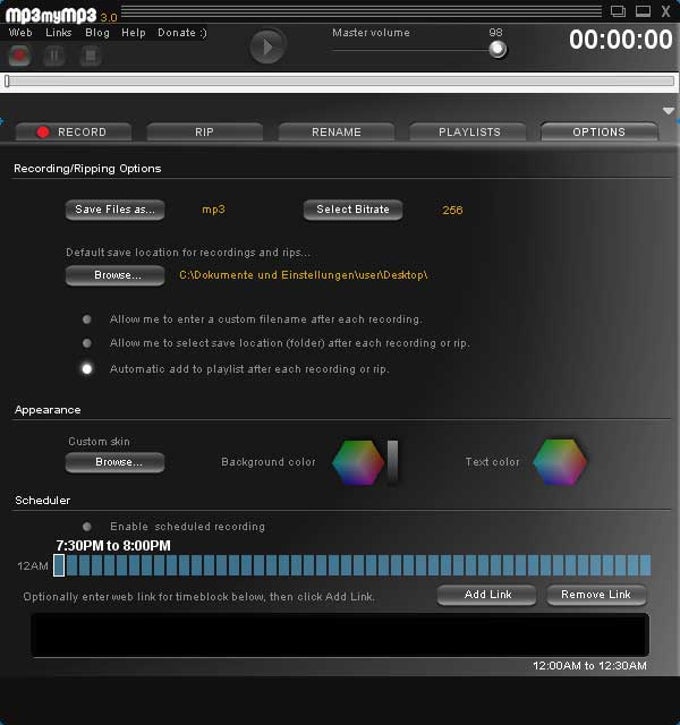This screenshot has width=680, height=725.
Task: Toggle automatic add to playlist option
Action: [86, 369]
